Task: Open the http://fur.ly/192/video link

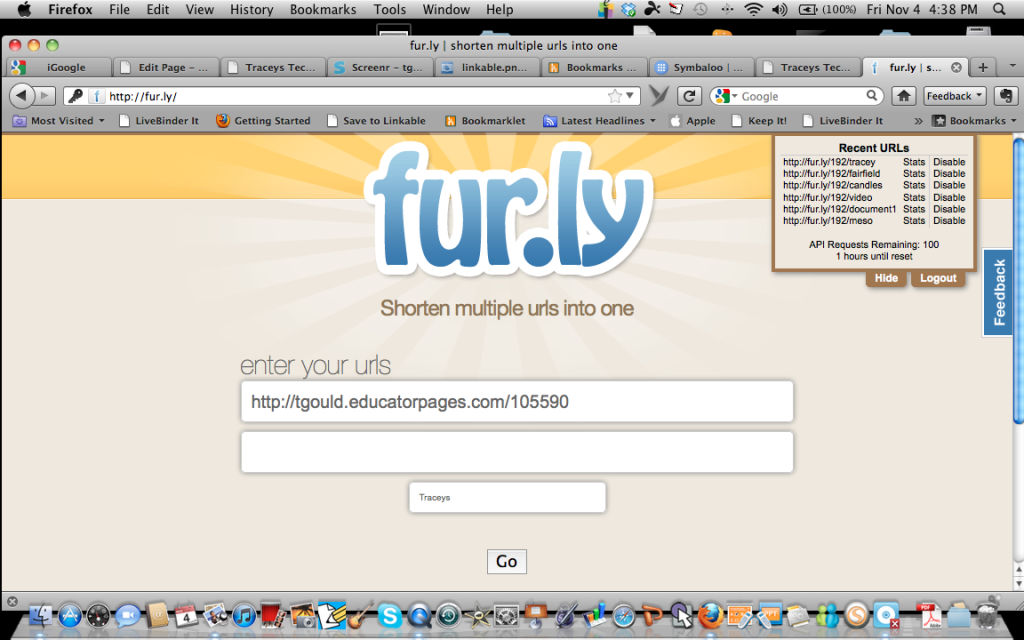Action: [827, 197]
